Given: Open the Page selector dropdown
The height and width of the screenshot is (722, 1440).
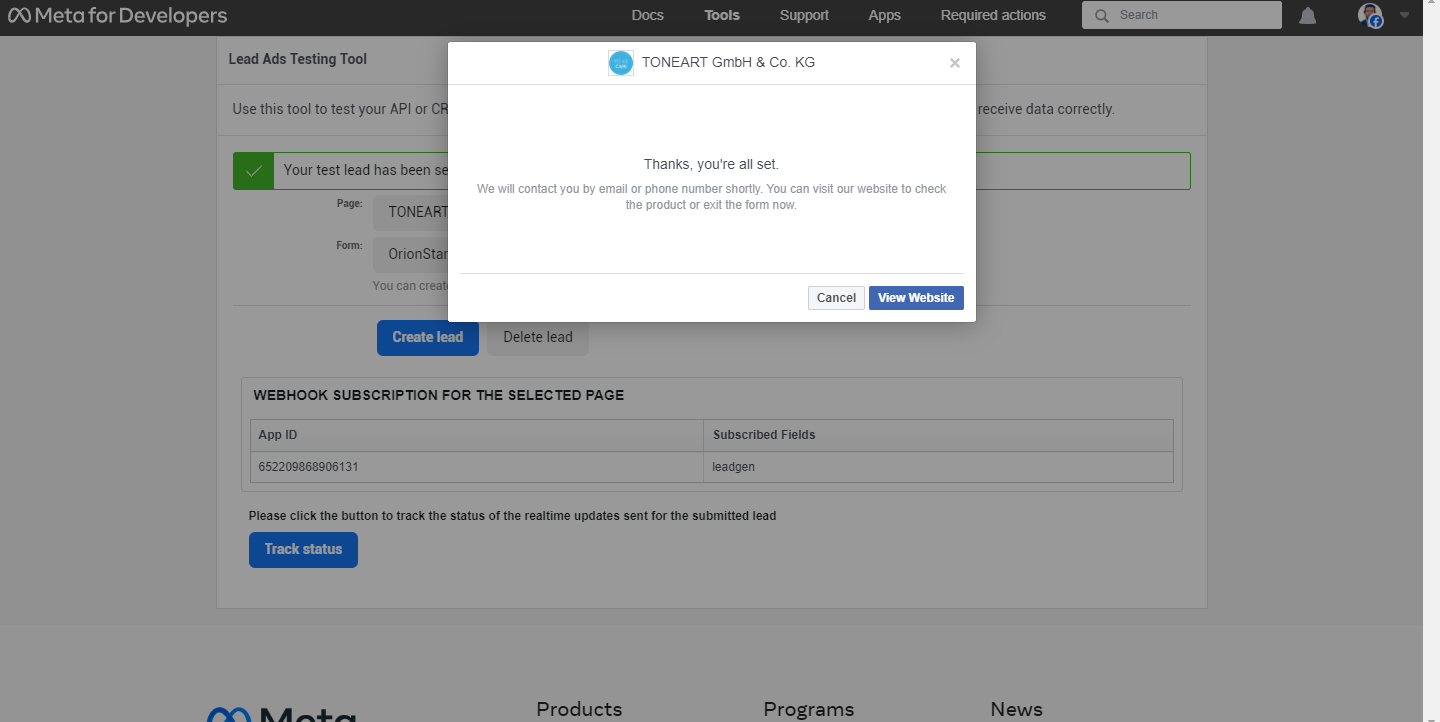Looking at the screenshot, I should pyautogui.click(x=411, y=212).
